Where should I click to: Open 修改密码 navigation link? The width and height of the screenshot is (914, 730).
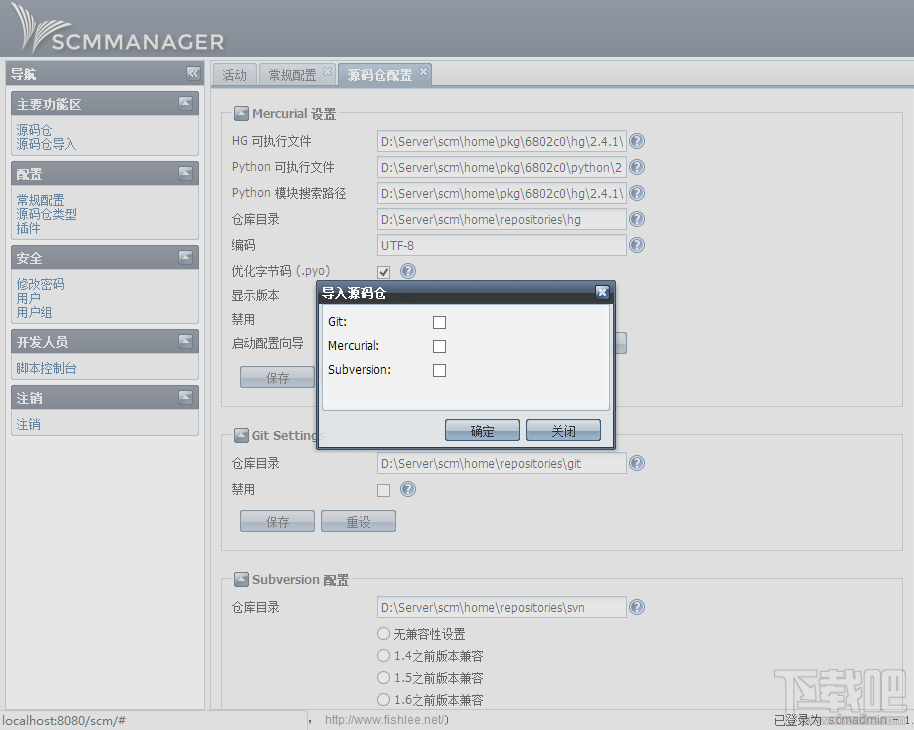40,284
